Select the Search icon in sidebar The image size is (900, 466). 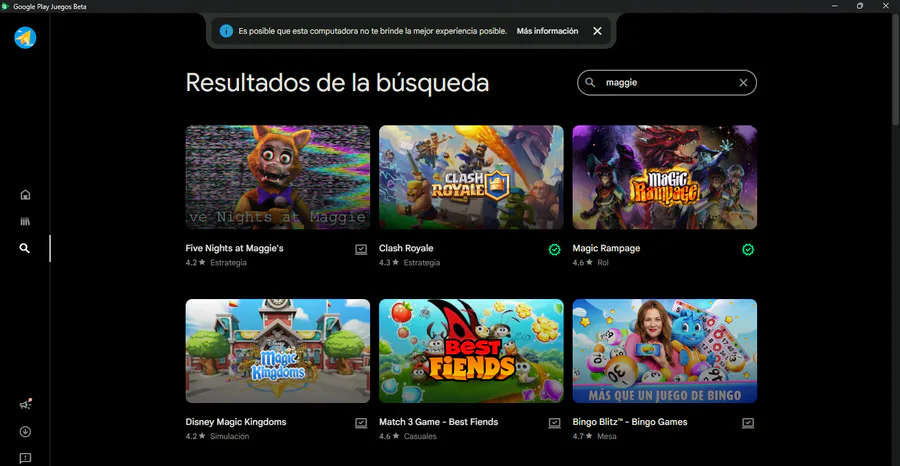pyautogui.click(x=25, y=248)
